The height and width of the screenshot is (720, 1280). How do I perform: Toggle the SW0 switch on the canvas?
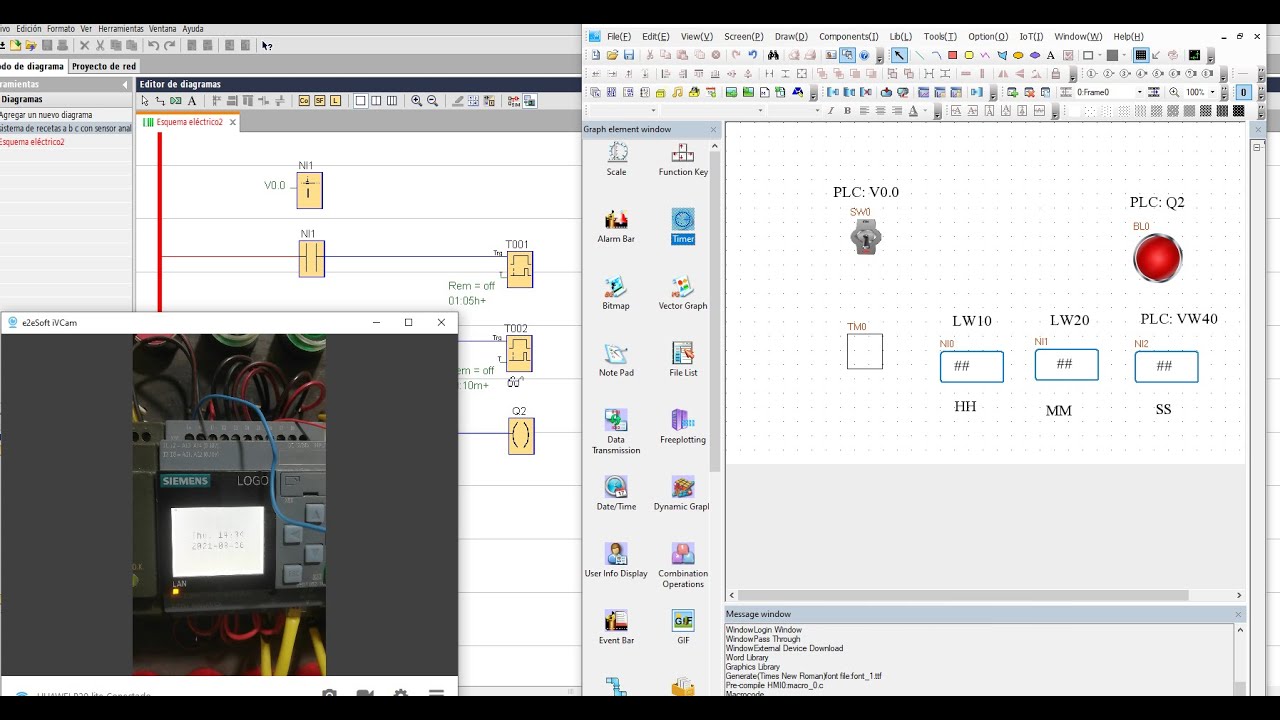pos(866,238)
